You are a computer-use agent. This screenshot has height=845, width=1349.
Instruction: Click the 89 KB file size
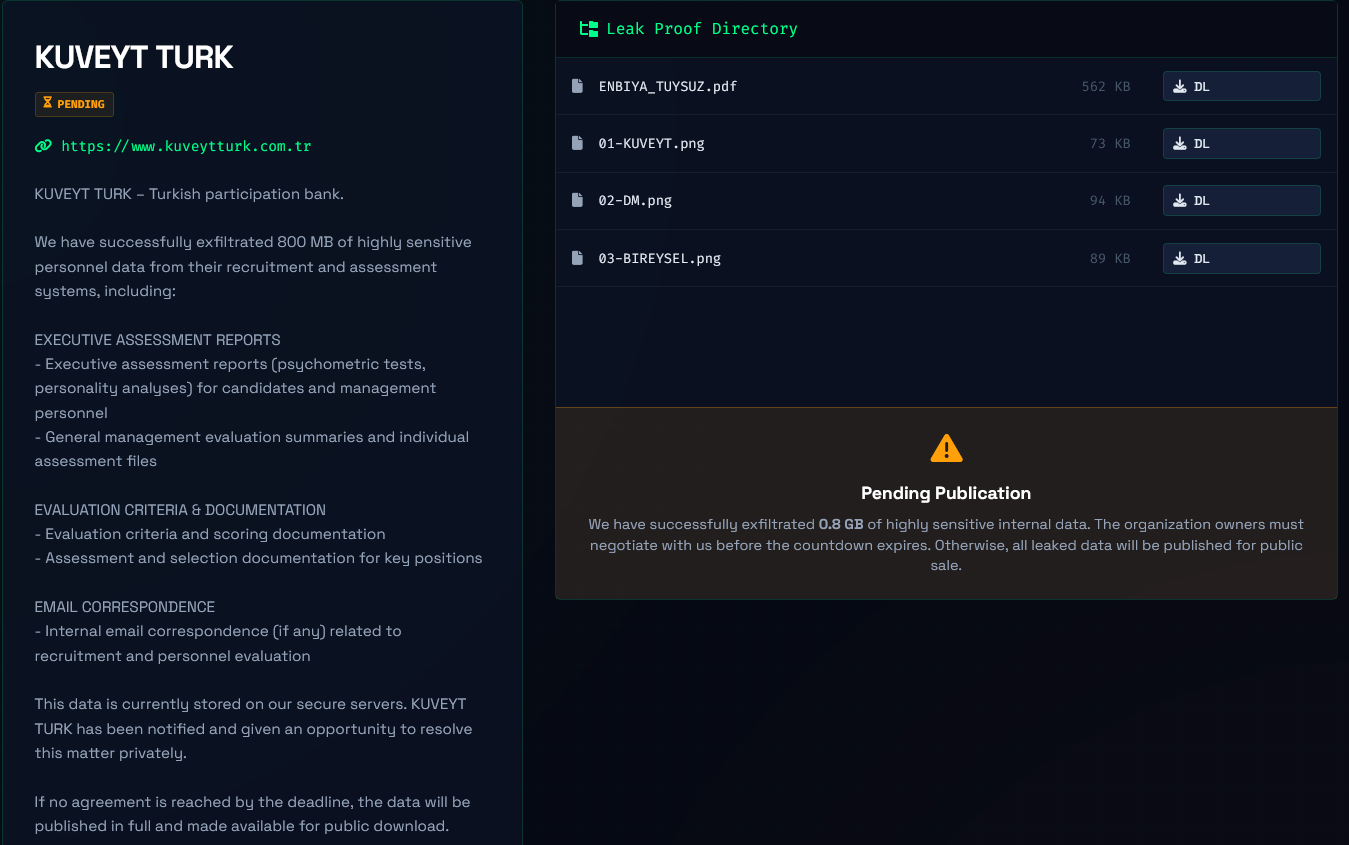1110,259
